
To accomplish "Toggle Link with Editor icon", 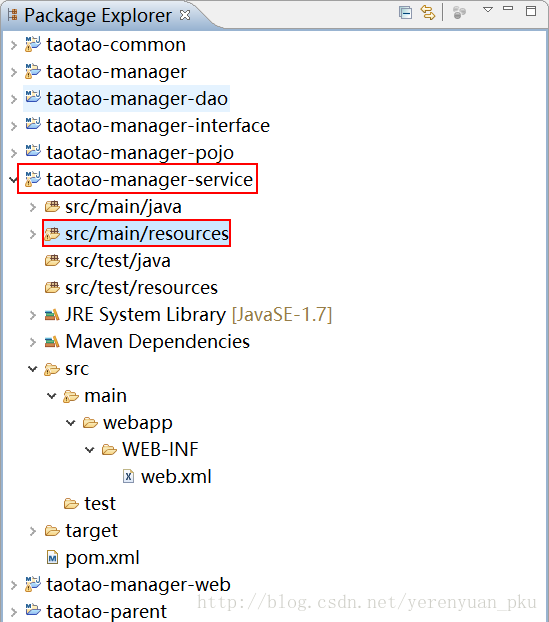I will (428, 13).
